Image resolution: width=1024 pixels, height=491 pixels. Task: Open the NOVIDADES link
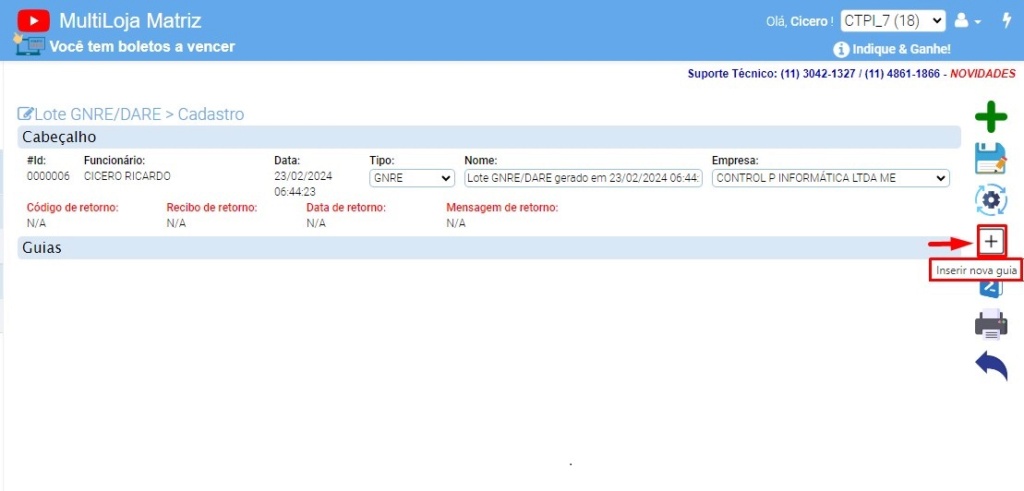pyautogui.click(x=982, y=74)
